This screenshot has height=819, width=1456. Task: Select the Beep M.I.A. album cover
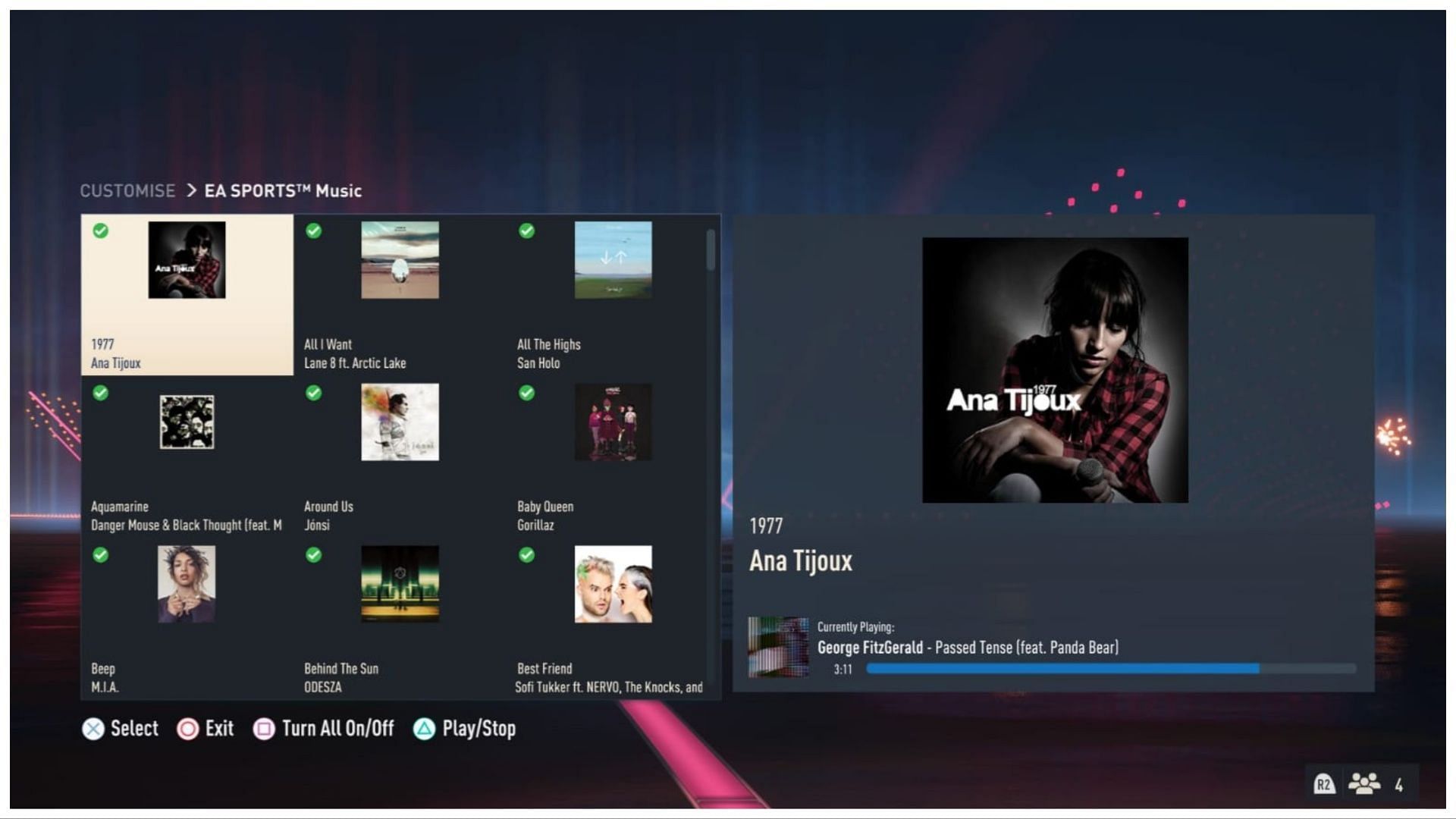pos(187,584)
